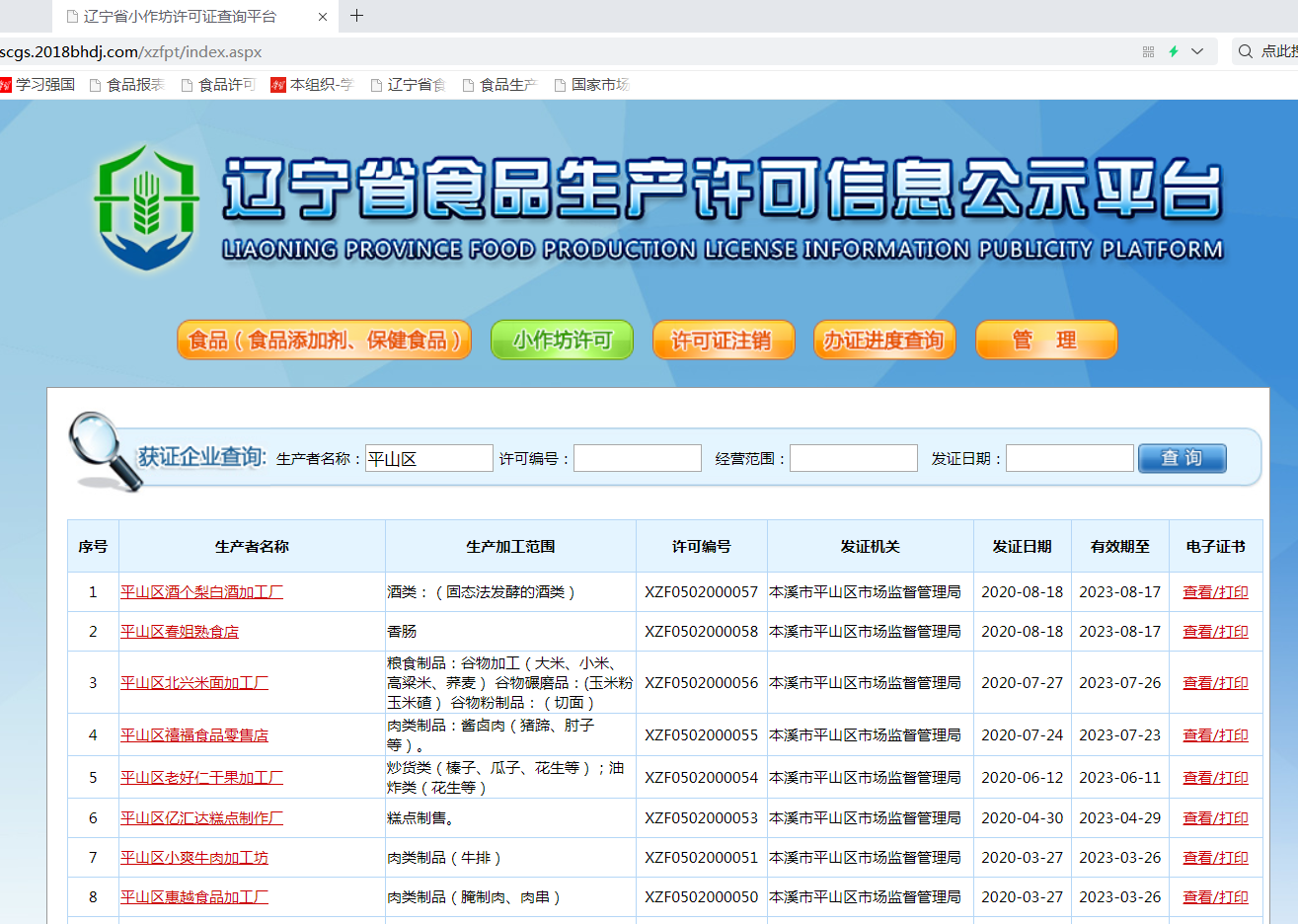Click the 经营范围 input field

(854, 458)
